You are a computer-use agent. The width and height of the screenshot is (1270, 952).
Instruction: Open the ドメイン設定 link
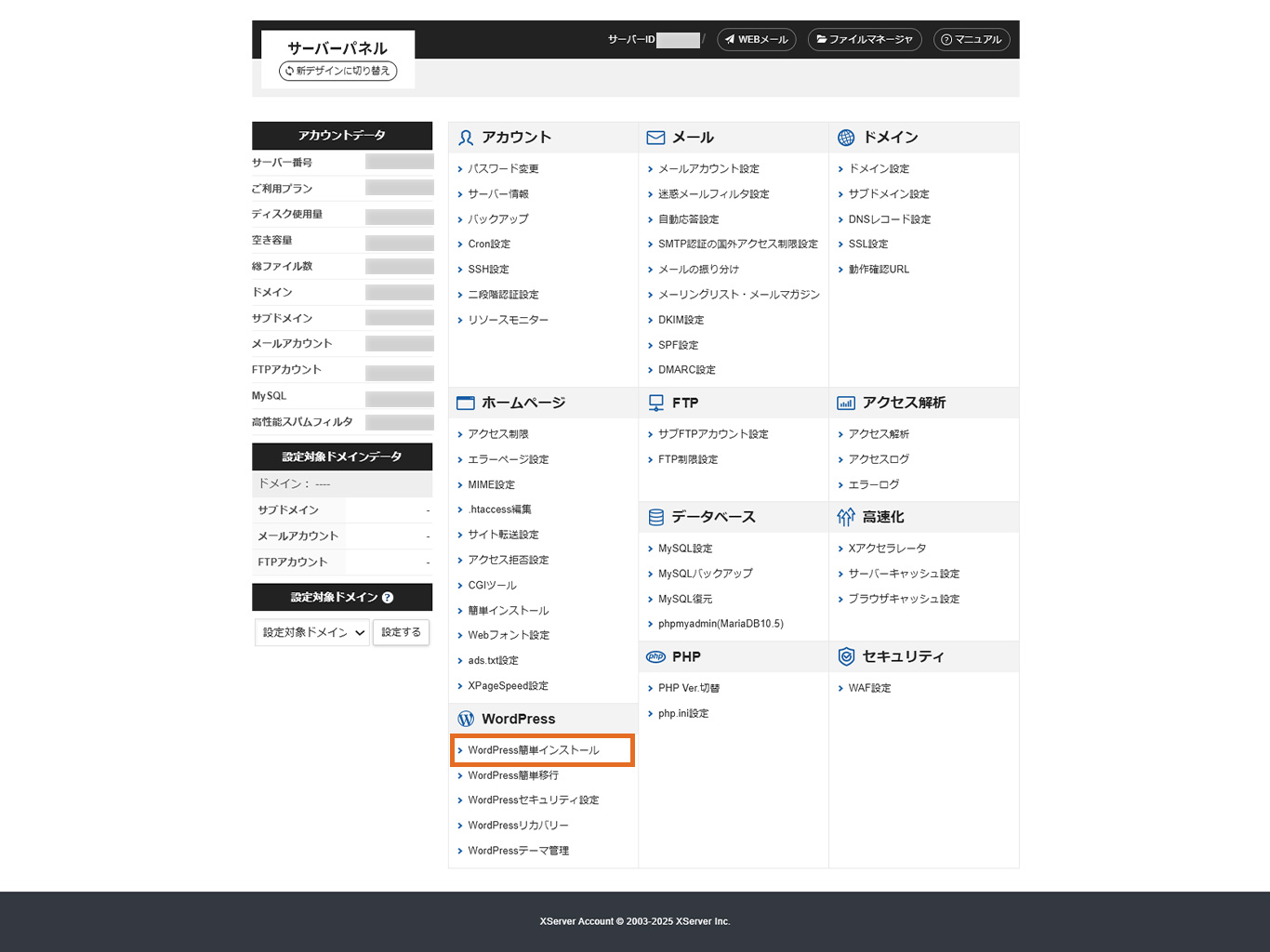pos(879,169)
